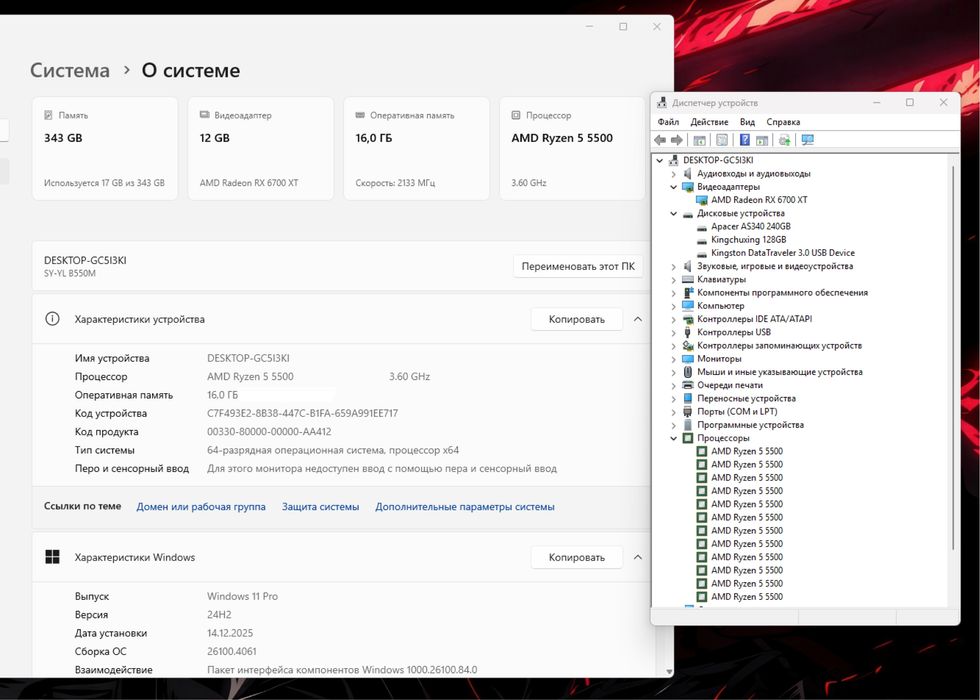Open Дополнительные параметры системы link
The width and height of the screenshot is (980, 700).
pyautogui.click(x=464, y=507)
